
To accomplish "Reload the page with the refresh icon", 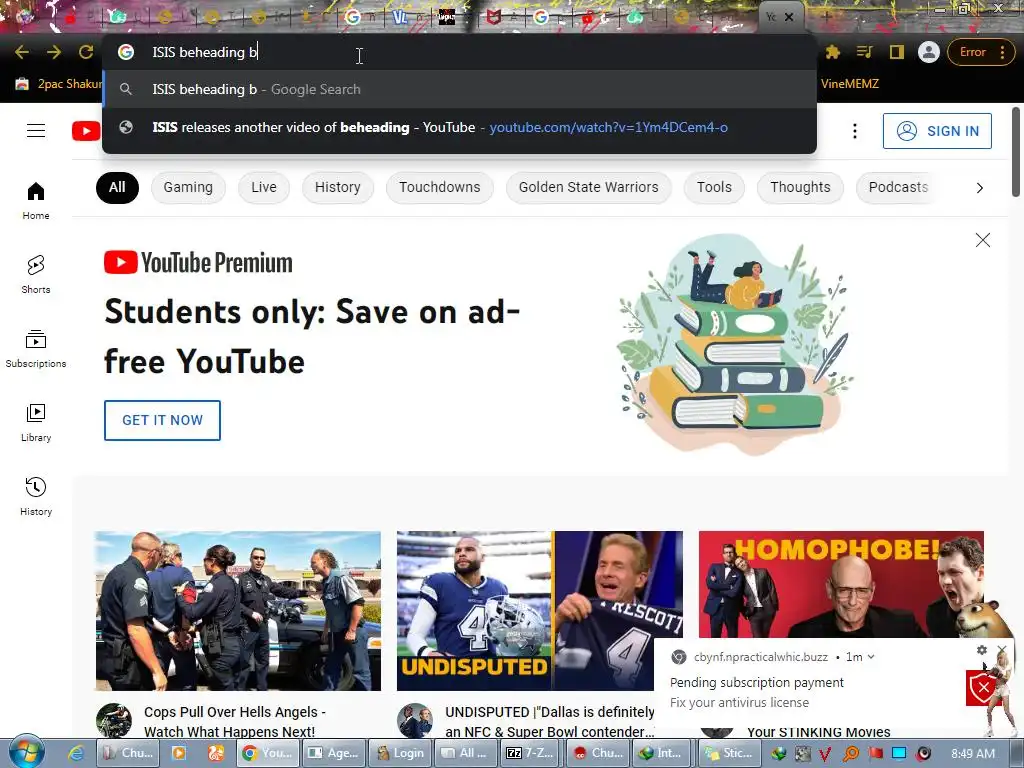I will click(86, 52).
